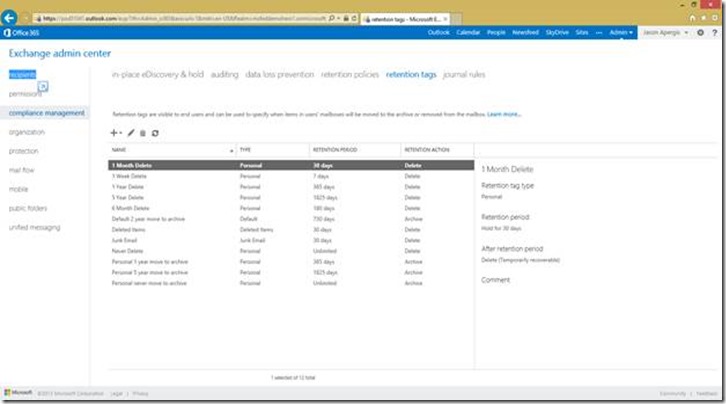This screenshot has height=404, width=726.
Task: Open mobile in left navigation
Action: click(19, 189)
